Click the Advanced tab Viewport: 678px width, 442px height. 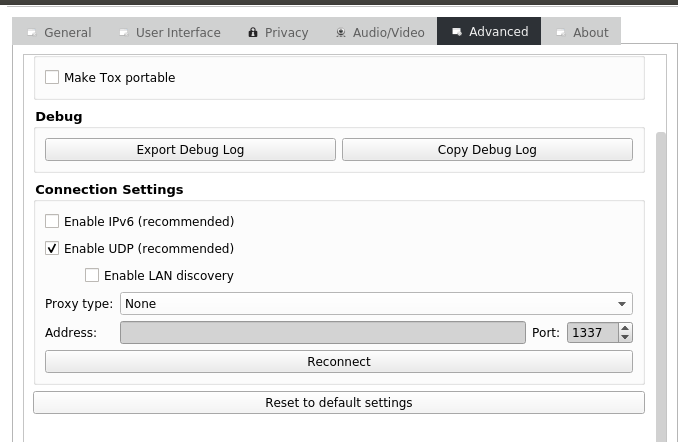pyautogui.click(x=489, y=31)
